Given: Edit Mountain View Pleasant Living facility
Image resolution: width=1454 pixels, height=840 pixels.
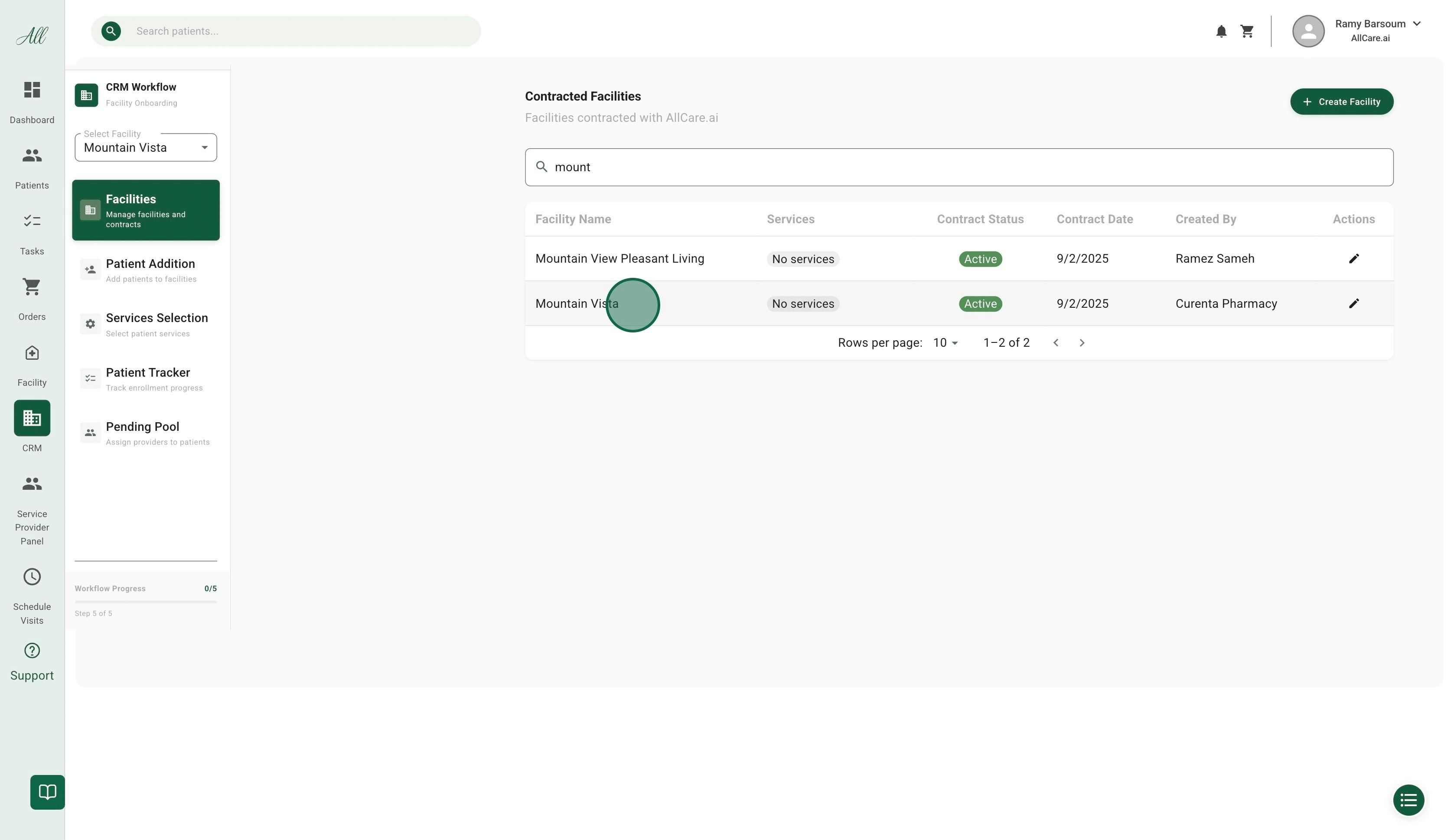Looking at the screenshot, I should tap(1353, 259).
